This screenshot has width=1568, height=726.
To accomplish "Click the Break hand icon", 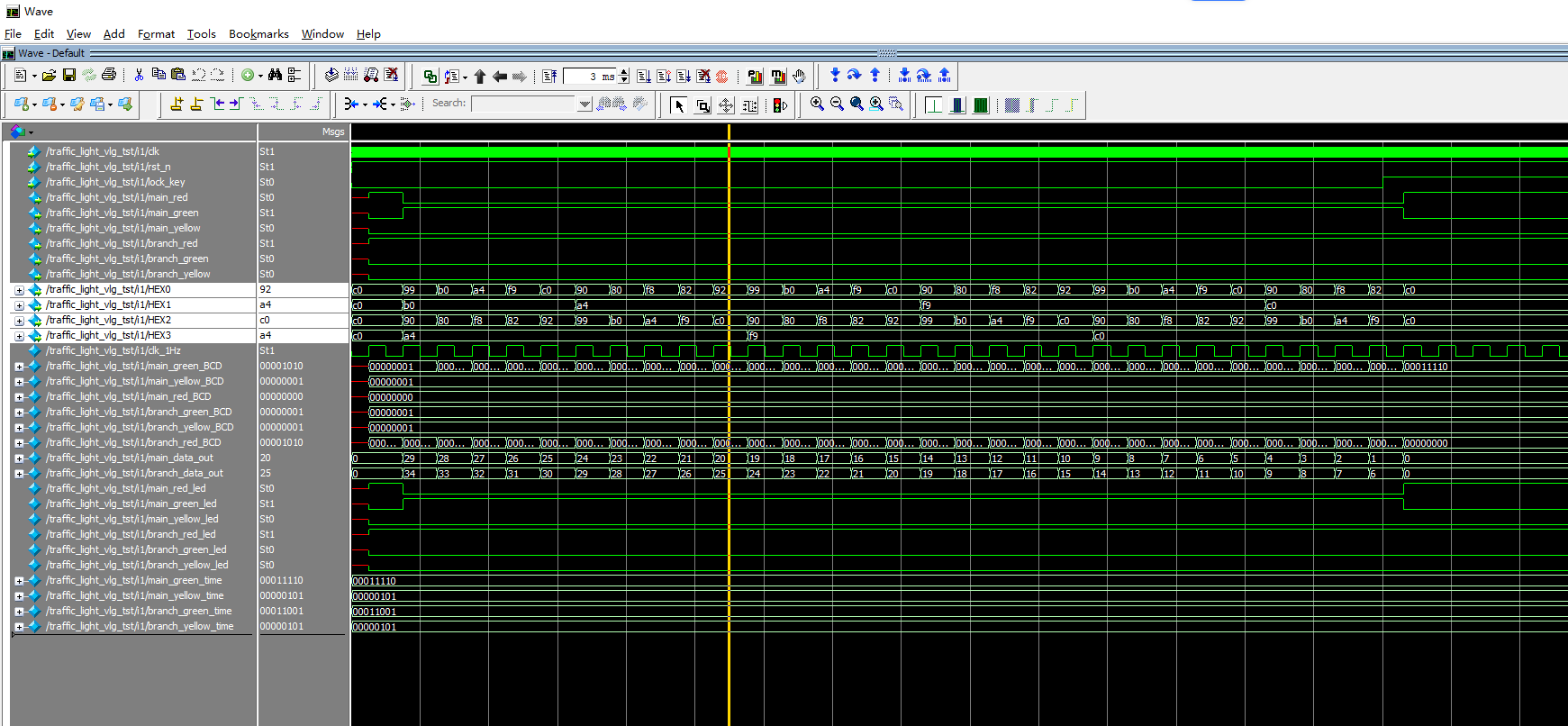I will (x=799, y=77).
